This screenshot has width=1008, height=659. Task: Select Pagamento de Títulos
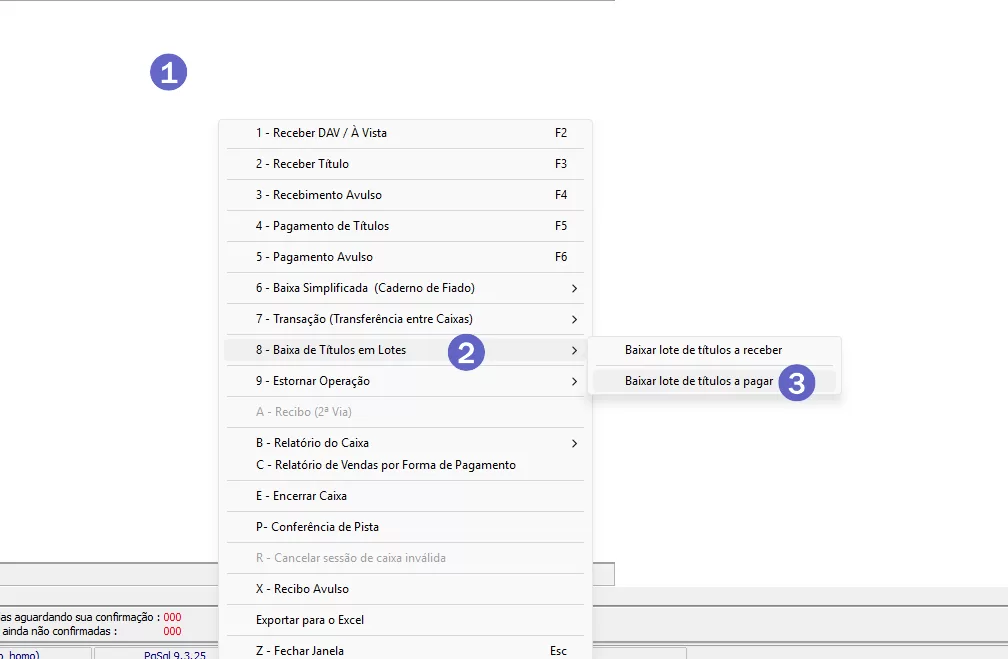click(322, 226)
